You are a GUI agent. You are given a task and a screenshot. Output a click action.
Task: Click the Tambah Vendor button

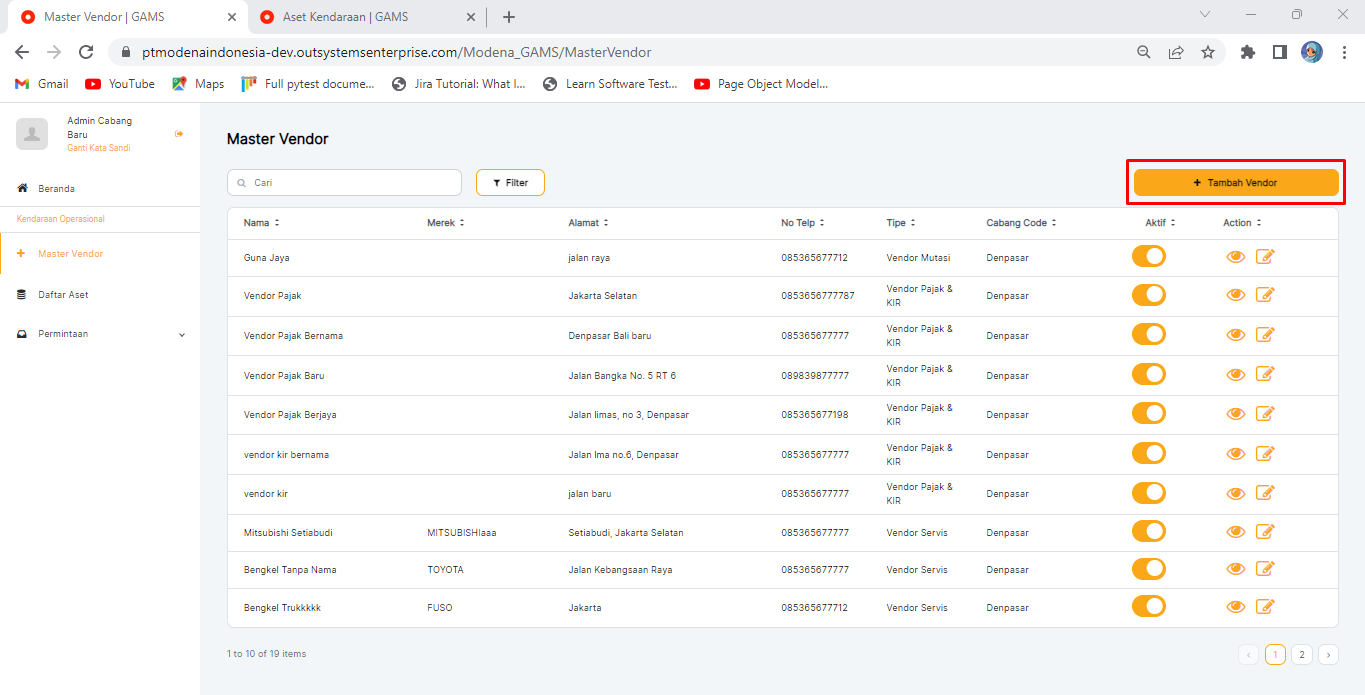[1235, 183]
